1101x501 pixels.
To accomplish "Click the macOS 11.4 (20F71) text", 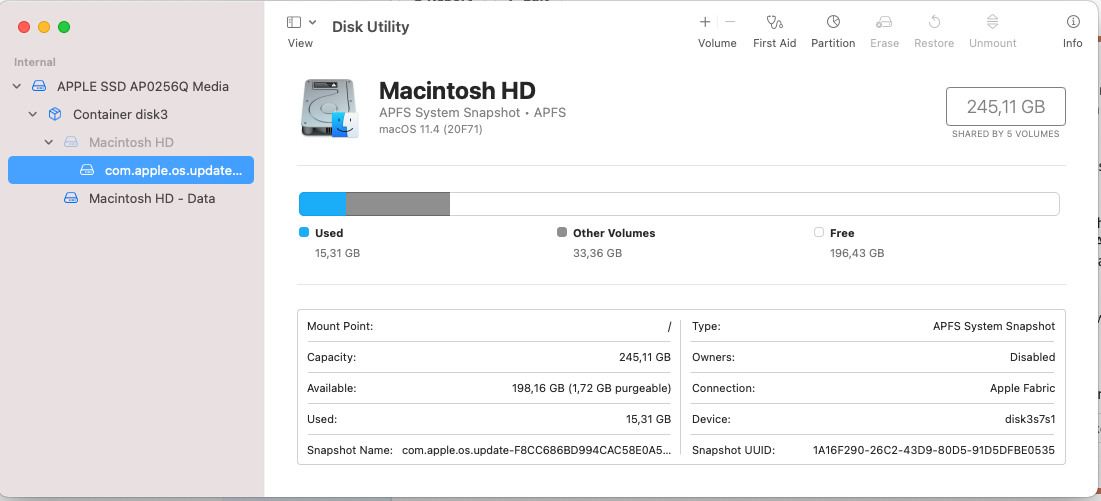I will coord(430,129).
